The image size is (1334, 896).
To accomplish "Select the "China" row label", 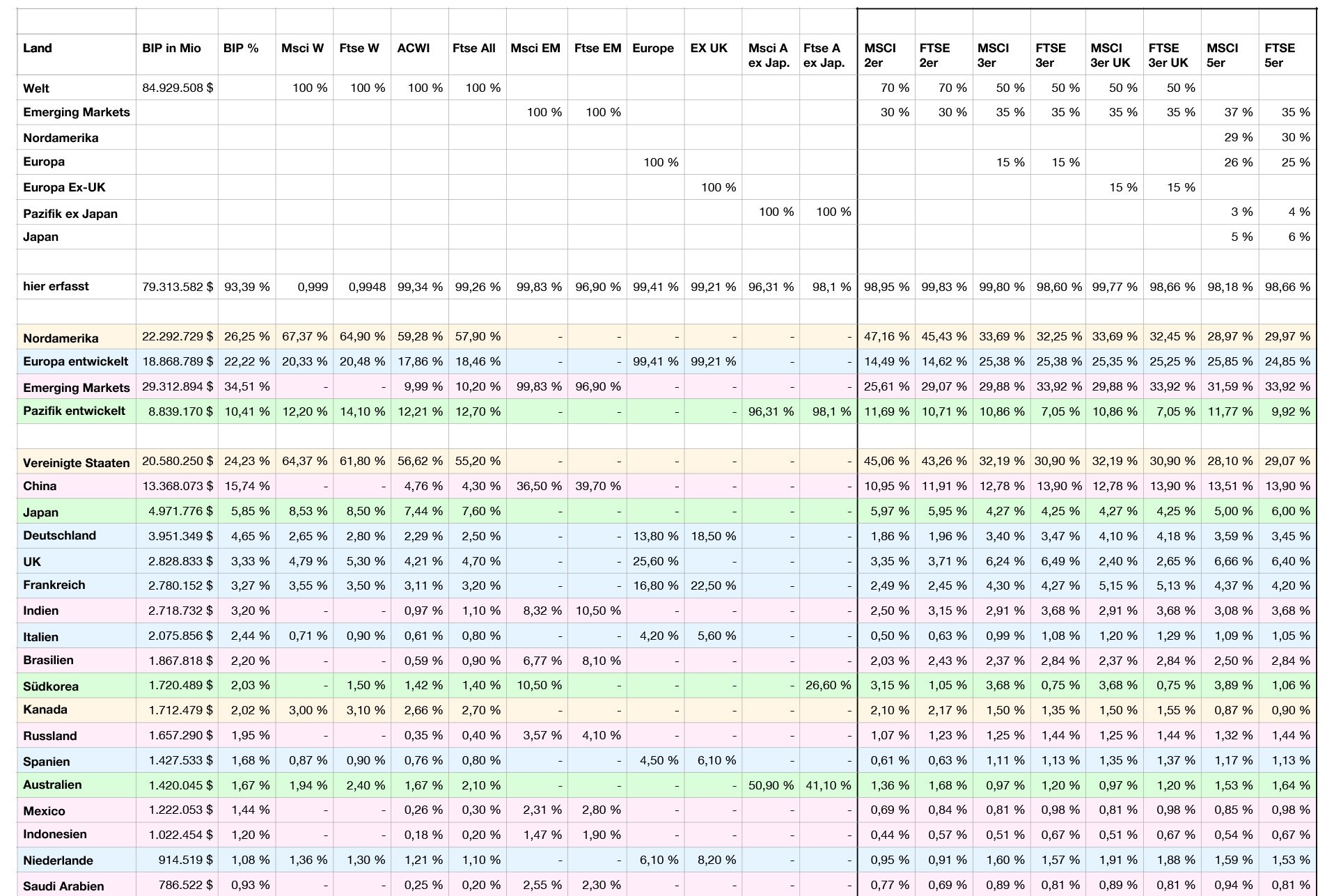I will (x=40, y=486).
